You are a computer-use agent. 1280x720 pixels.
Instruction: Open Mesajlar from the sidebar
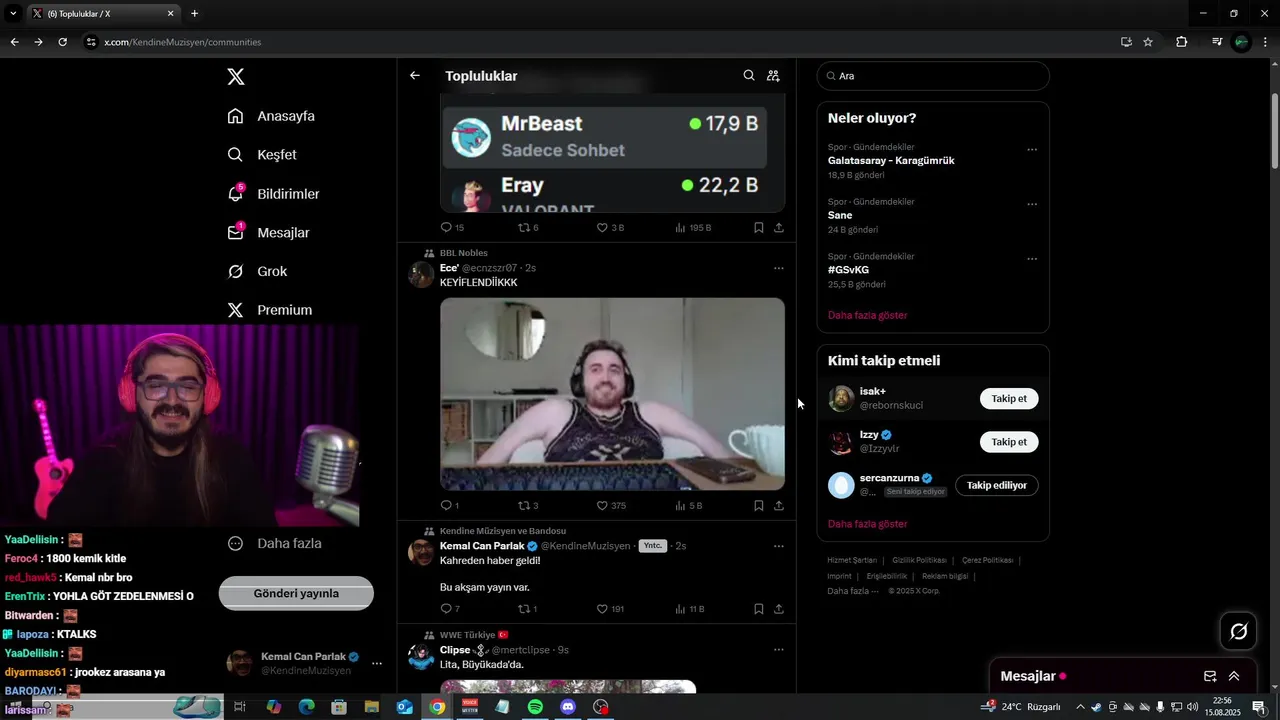[x=268, y=233]
